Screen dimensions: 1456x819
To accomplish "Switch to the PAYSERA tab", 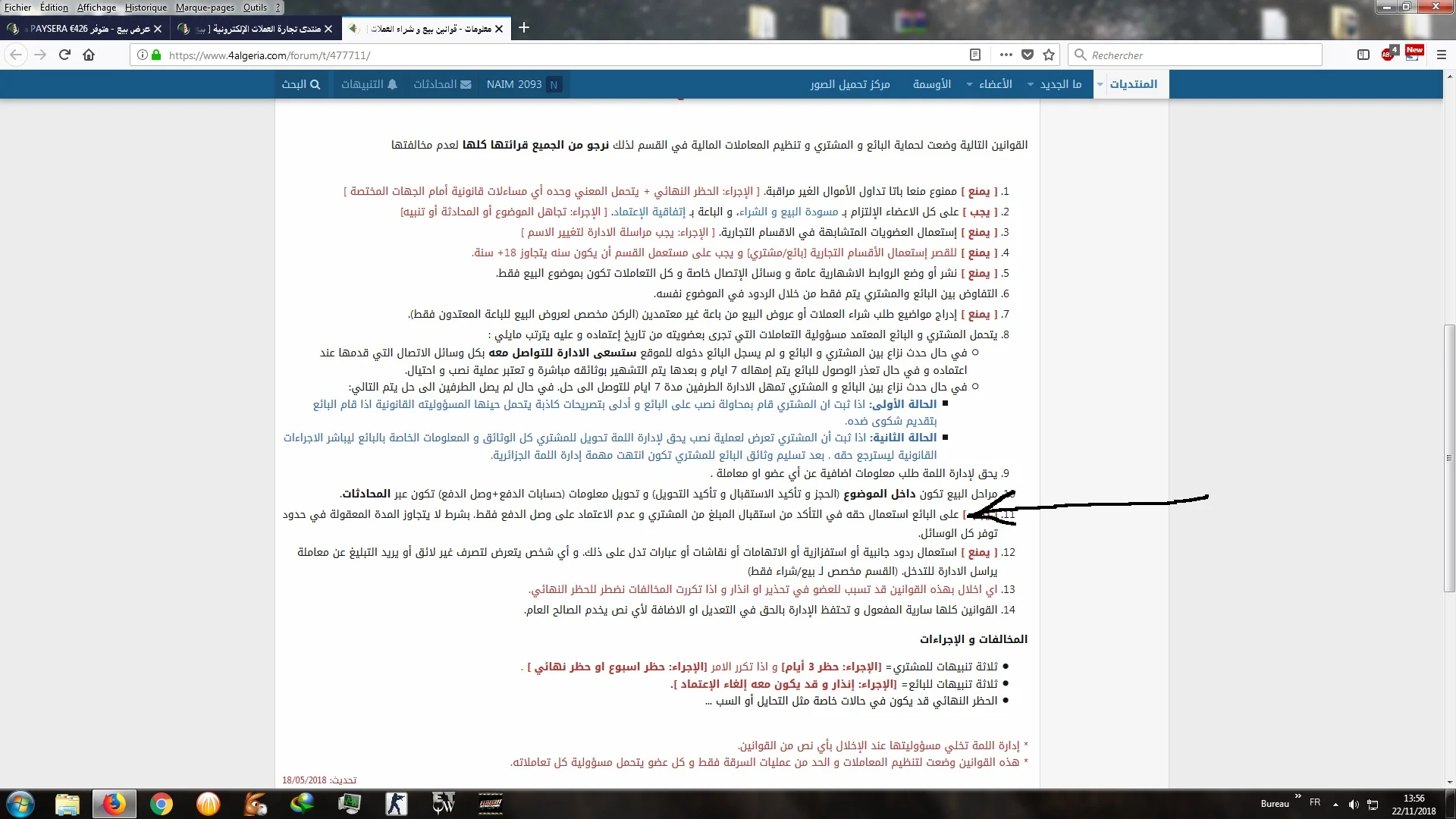I will pyautogui.click(x=83, y=28).
